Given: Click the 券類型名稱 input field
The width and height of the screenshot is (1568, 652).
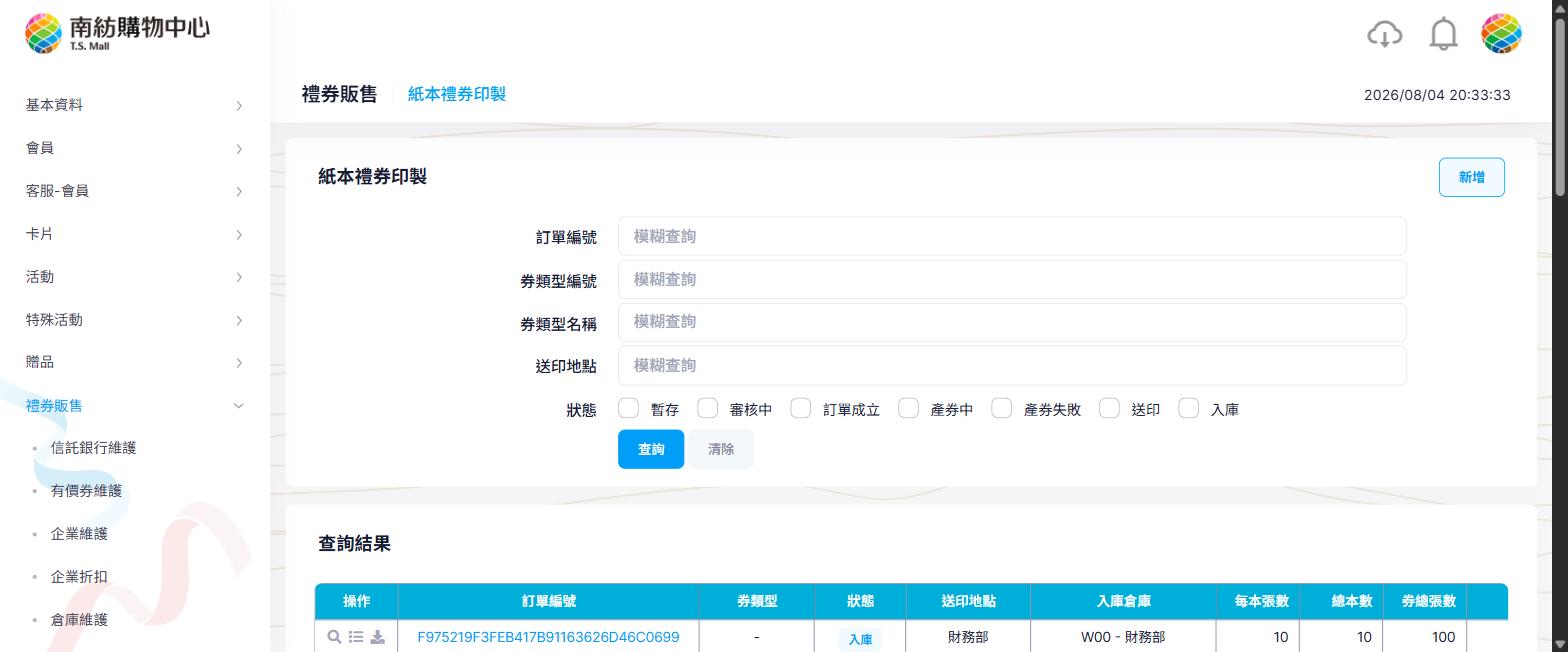Looking at the screenshot, I should coord(1012,322).
